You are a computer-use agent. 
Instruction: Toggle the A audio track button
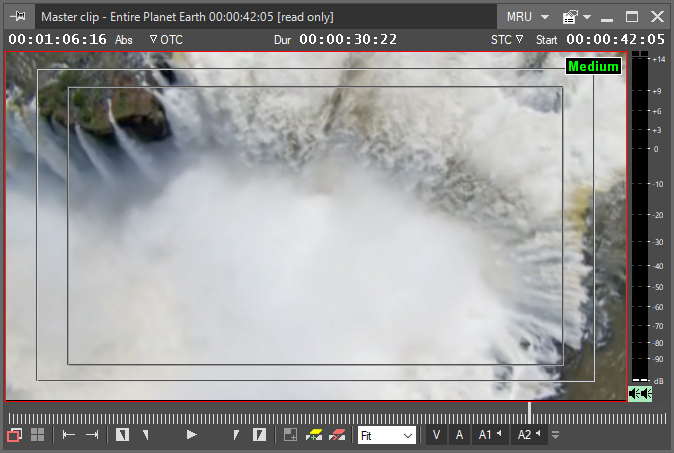point(459,435)
